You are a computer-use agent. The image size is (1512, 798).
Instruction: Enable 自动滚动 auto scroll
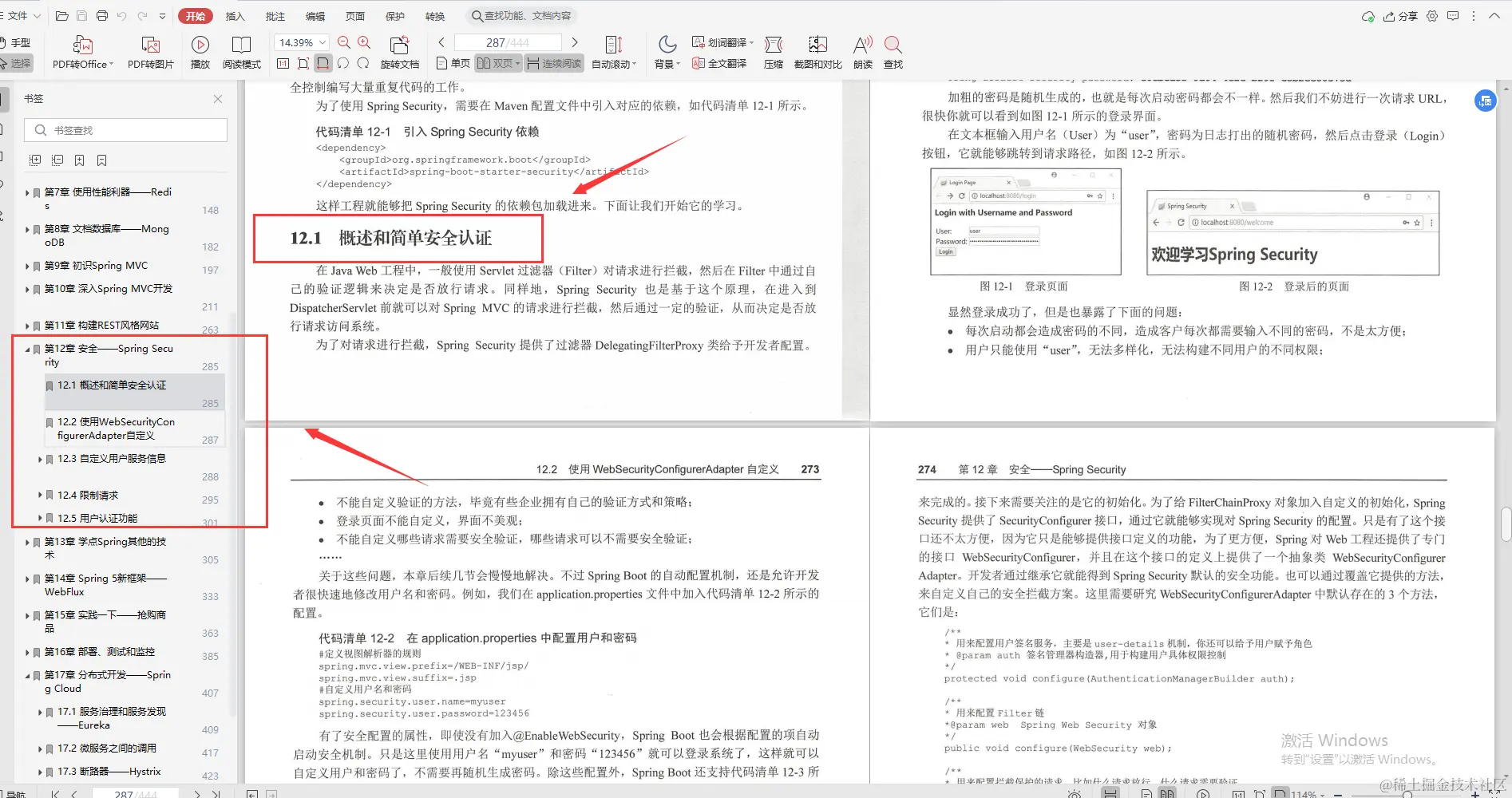pos(612,63)
